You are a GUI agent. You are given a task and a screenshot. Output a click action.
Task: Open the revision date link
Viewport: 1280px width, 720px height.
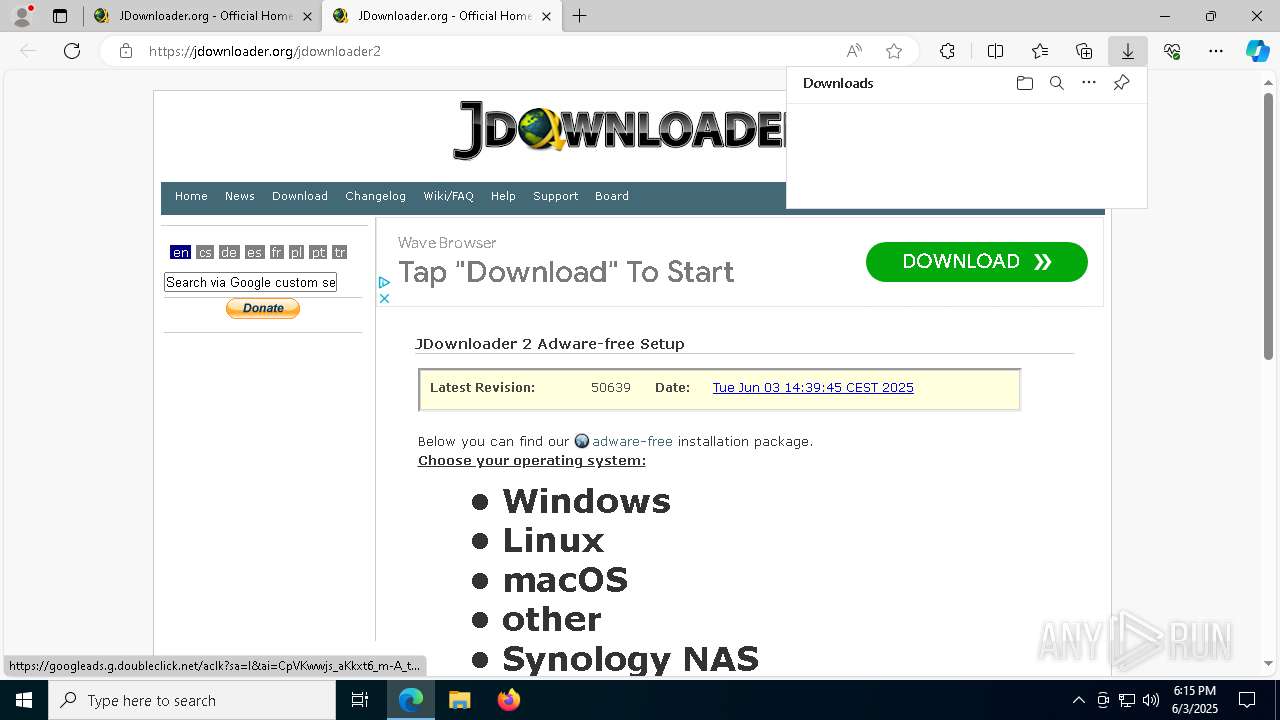pos(813,387)
